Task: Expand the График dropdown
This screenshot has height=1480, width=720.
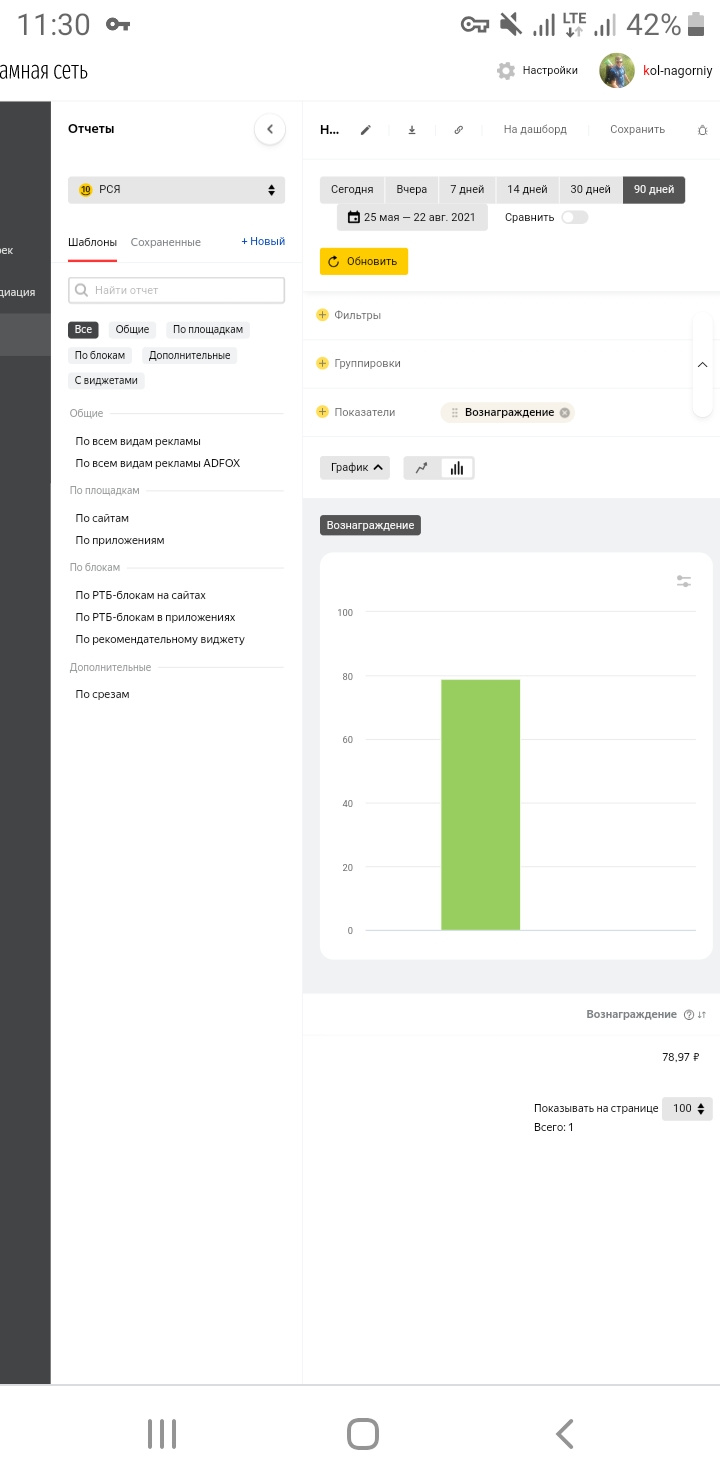Action: [355, 468]
